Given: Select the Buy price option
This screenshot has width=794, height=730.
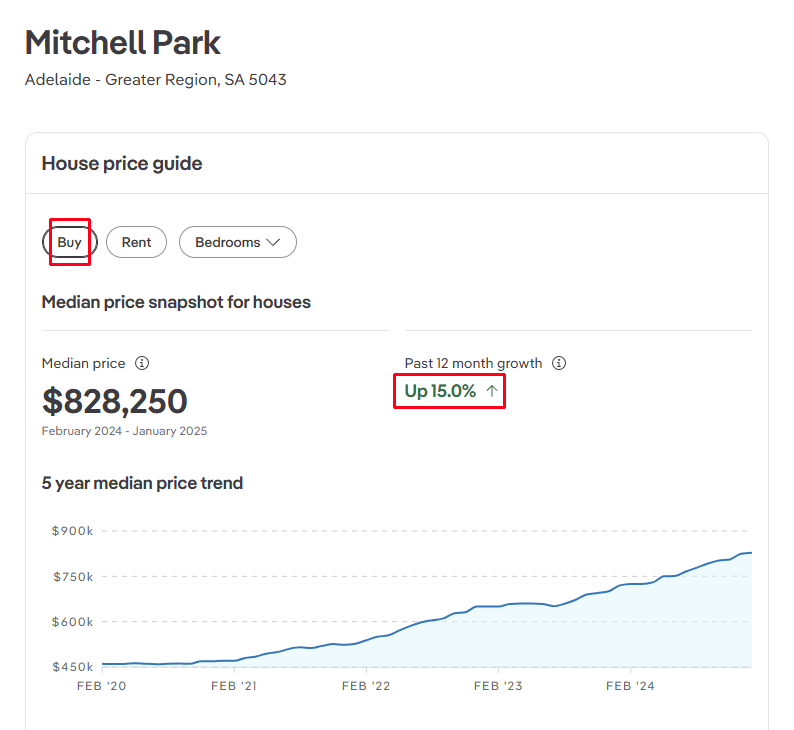Looking at the screenshot, I should pyautogui.click(x=70, y=242).
